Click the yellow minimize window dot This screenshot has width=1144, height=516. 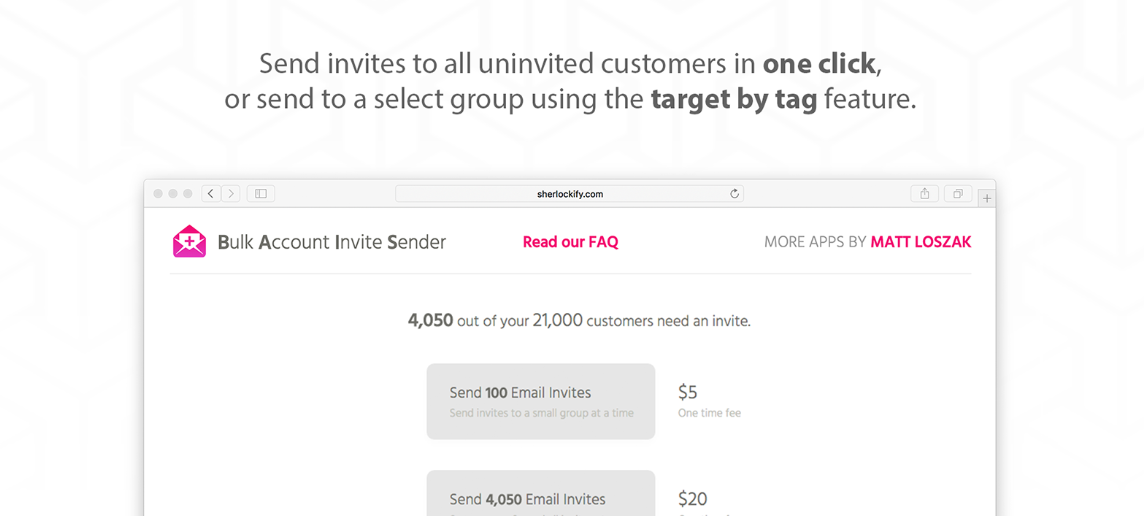pos(173,194)
